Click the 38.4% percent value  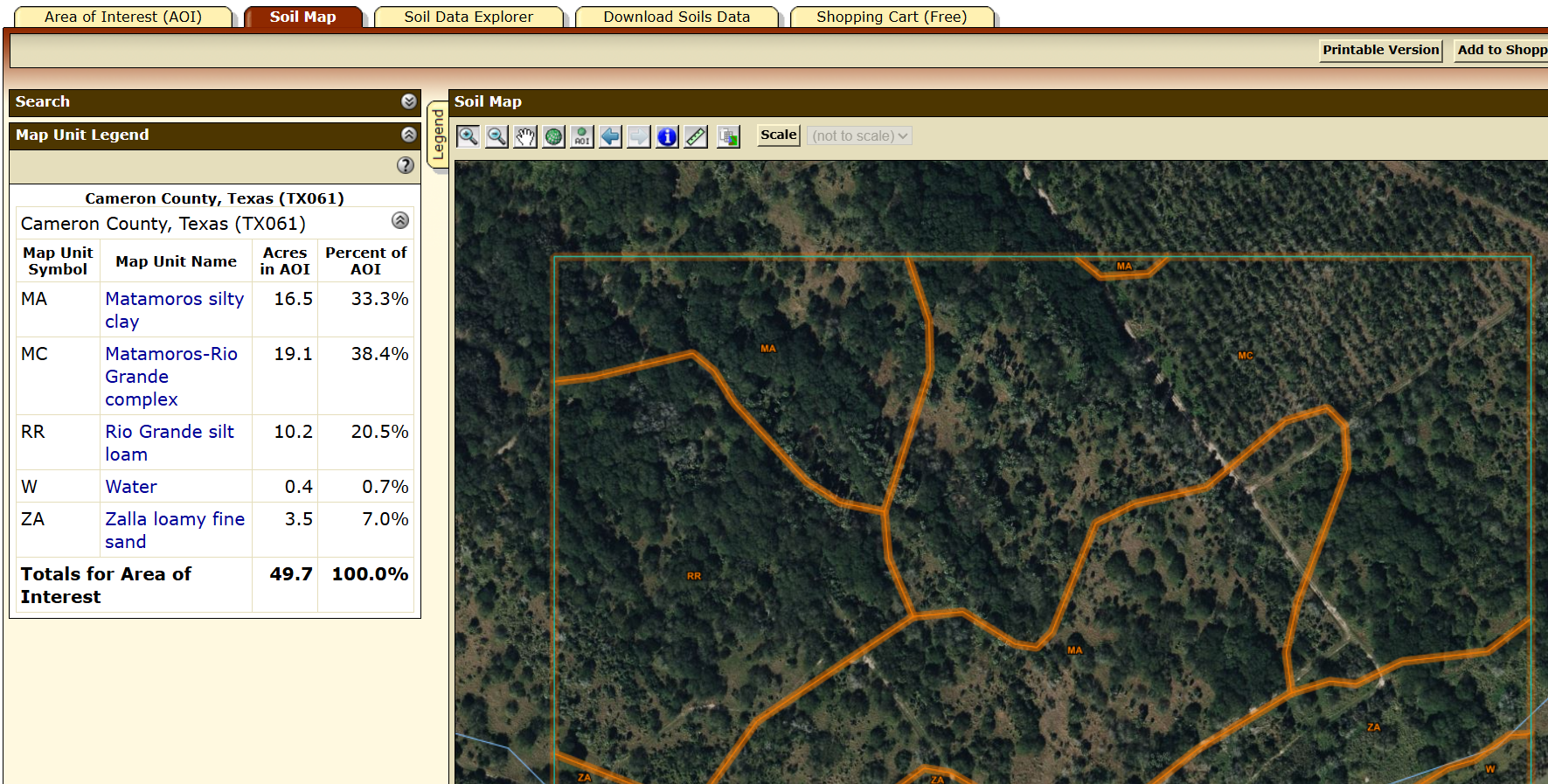379,354
